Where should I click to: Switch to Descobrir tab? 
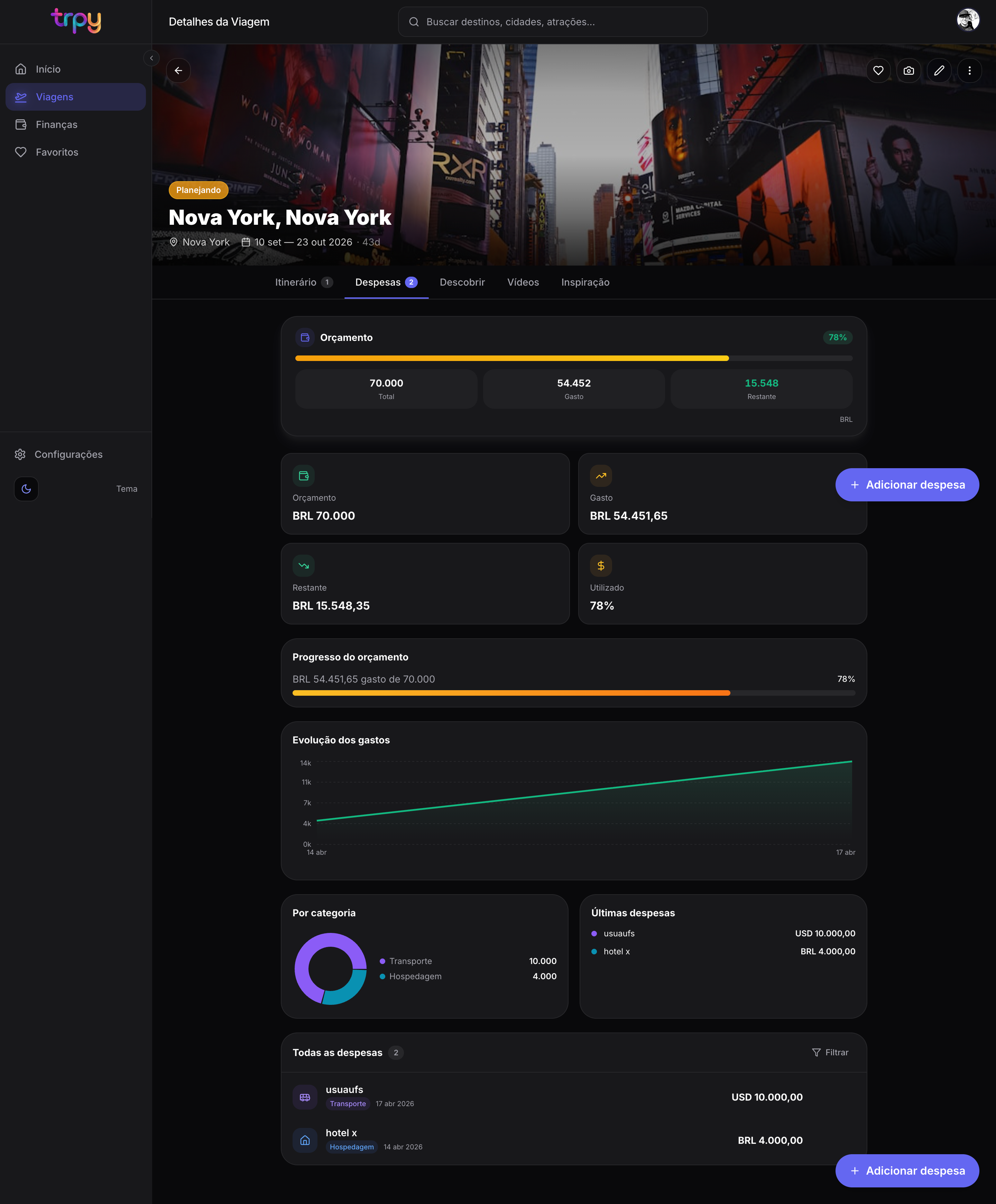coord(462,282)
